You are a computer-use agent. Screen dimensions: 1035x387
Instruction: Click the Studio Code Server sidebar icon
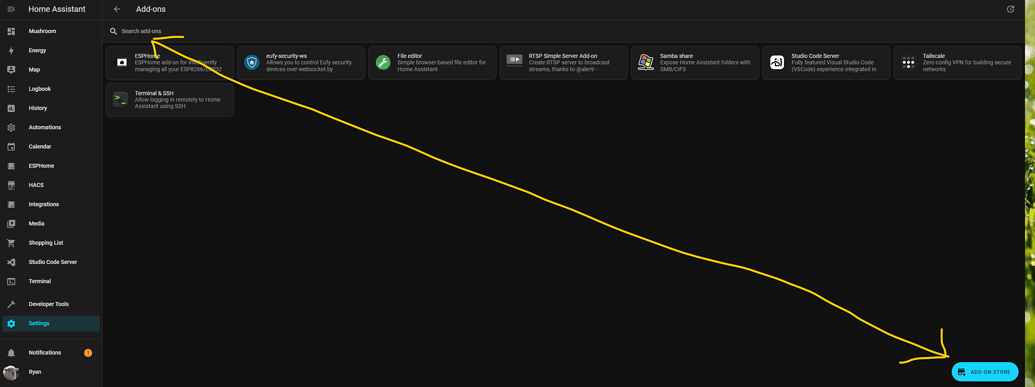11,262
